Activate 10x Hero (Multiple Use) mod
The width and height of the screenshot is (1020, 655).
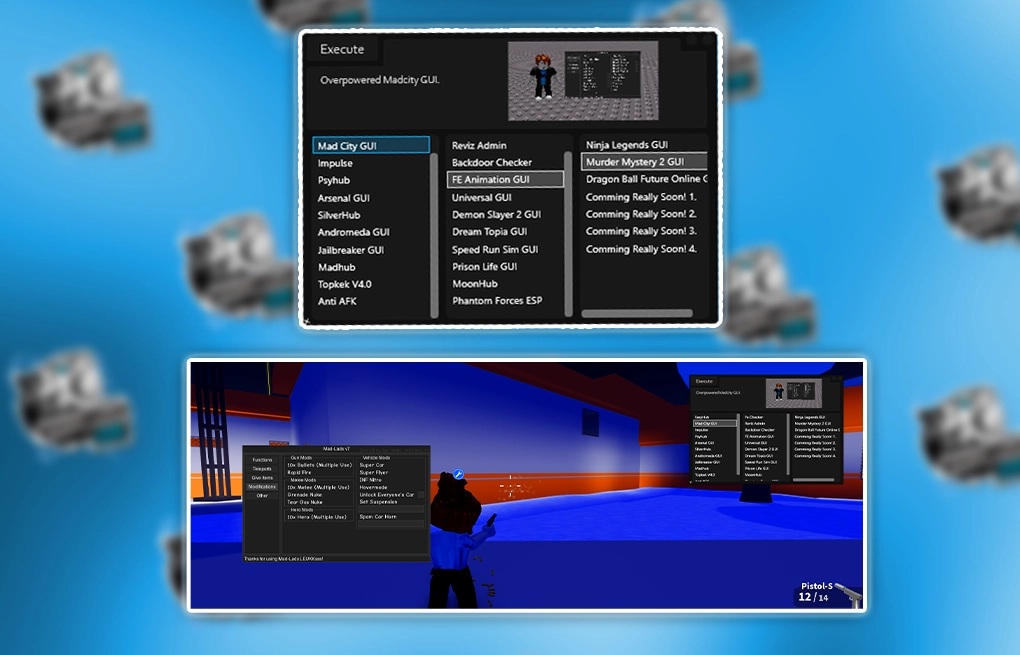click(317, 517)
